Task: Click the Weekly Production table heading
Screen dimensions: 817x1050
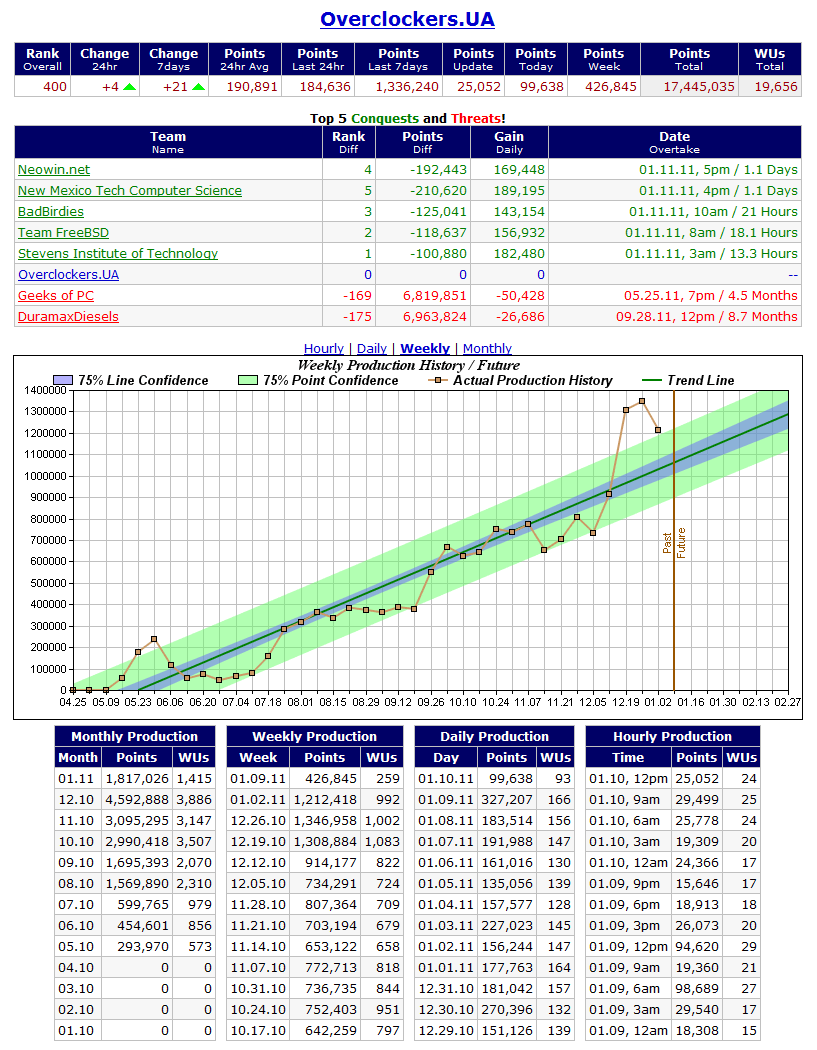Action: (x=315, y=736)
